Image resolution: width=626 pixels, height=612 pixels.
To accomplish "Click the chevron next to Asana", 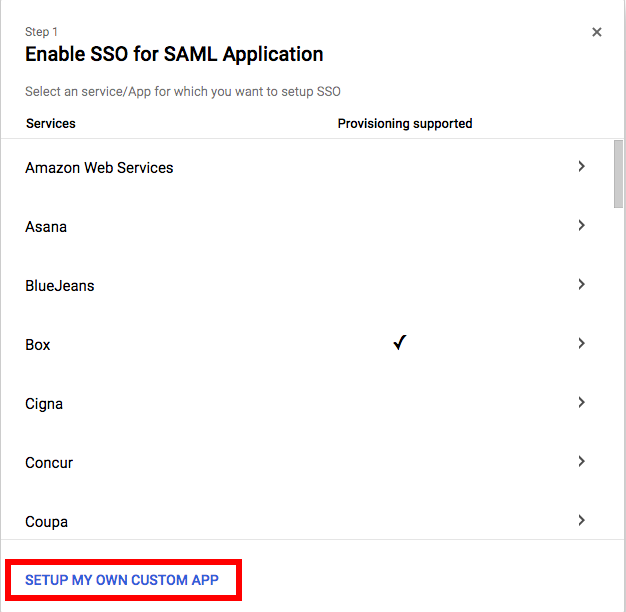I will click(x=581, y=226).
